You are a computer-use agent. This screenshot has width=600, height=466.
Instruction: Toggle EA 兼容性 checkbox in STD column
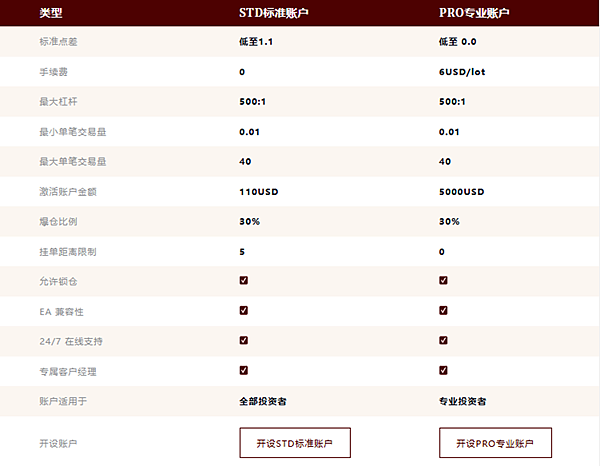click(244, 310)
